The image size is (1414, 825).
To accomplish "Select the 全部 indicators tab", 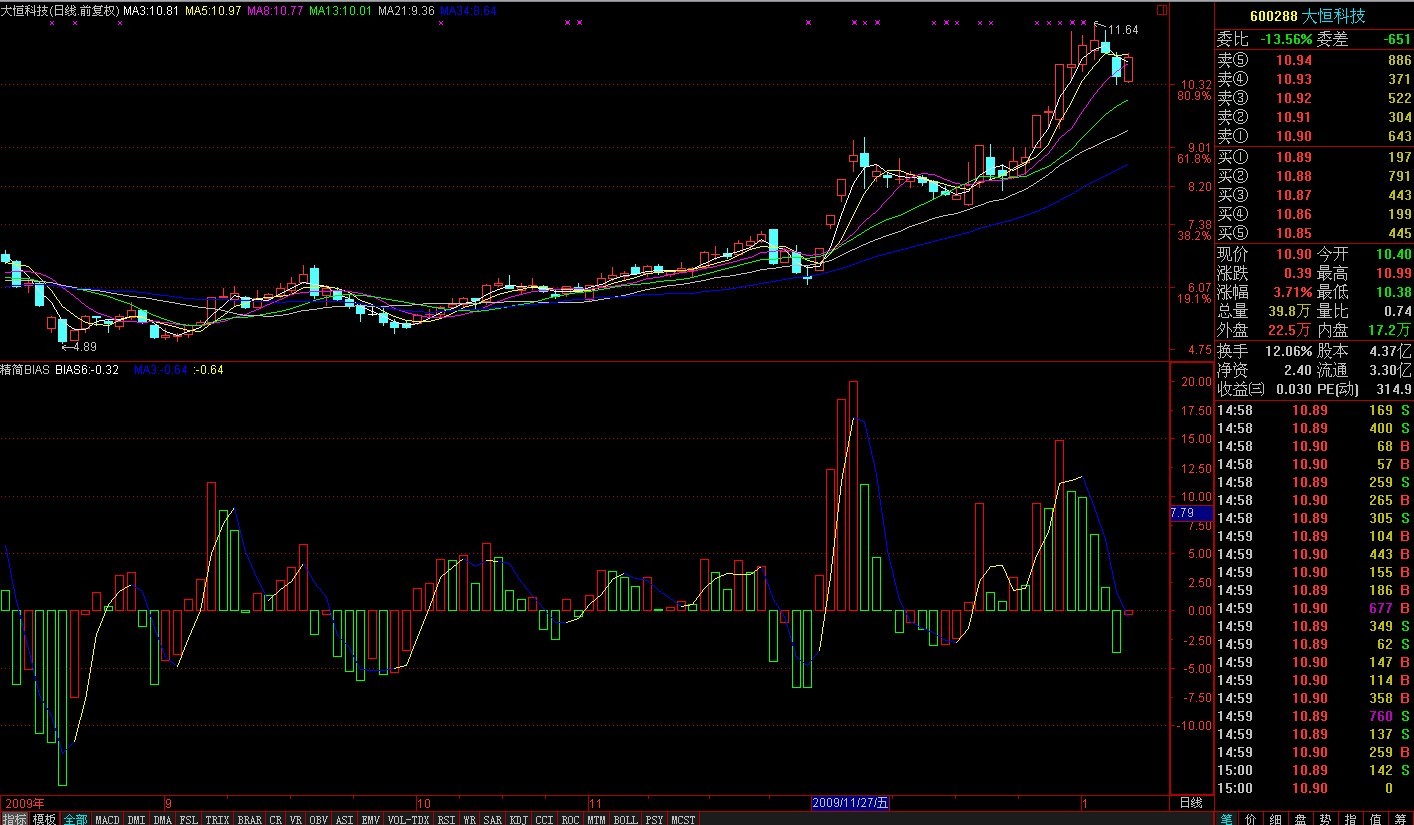I will pos(75,819).
